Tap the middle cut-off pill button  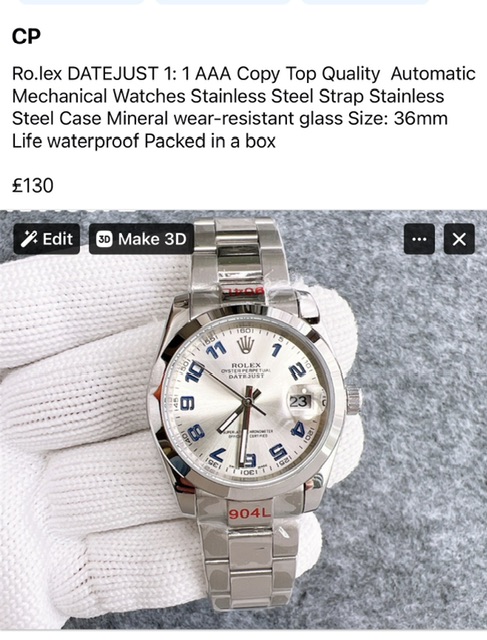click(x=223, y=2)
